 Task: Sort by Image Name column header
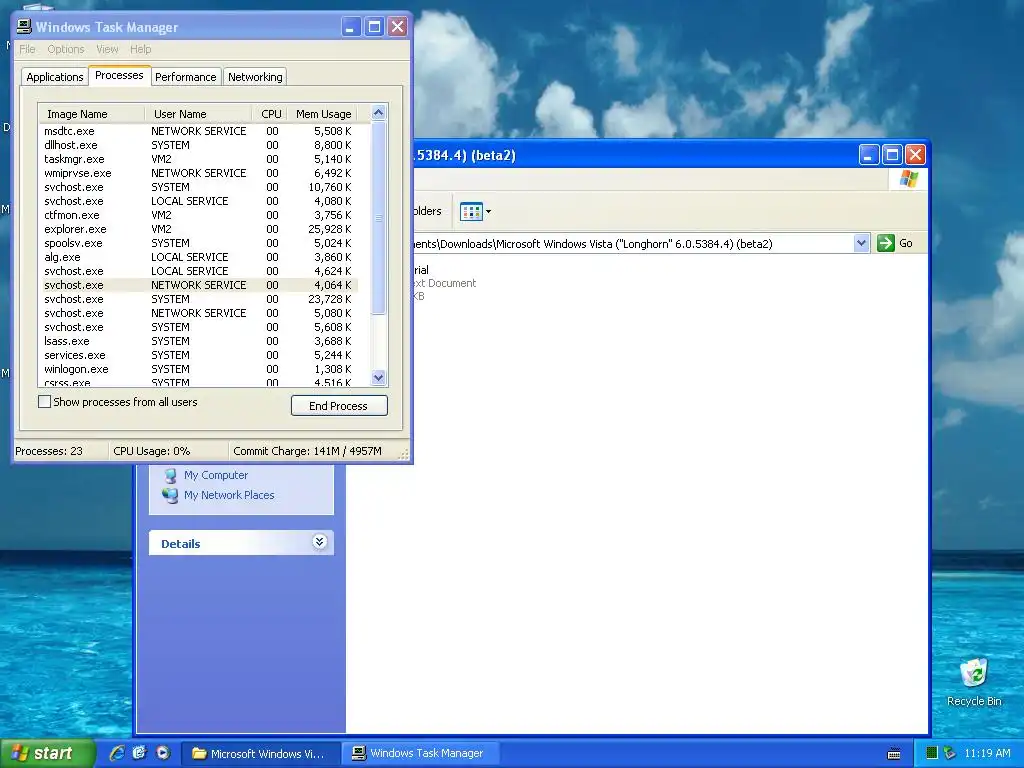[x=91, y=114]
